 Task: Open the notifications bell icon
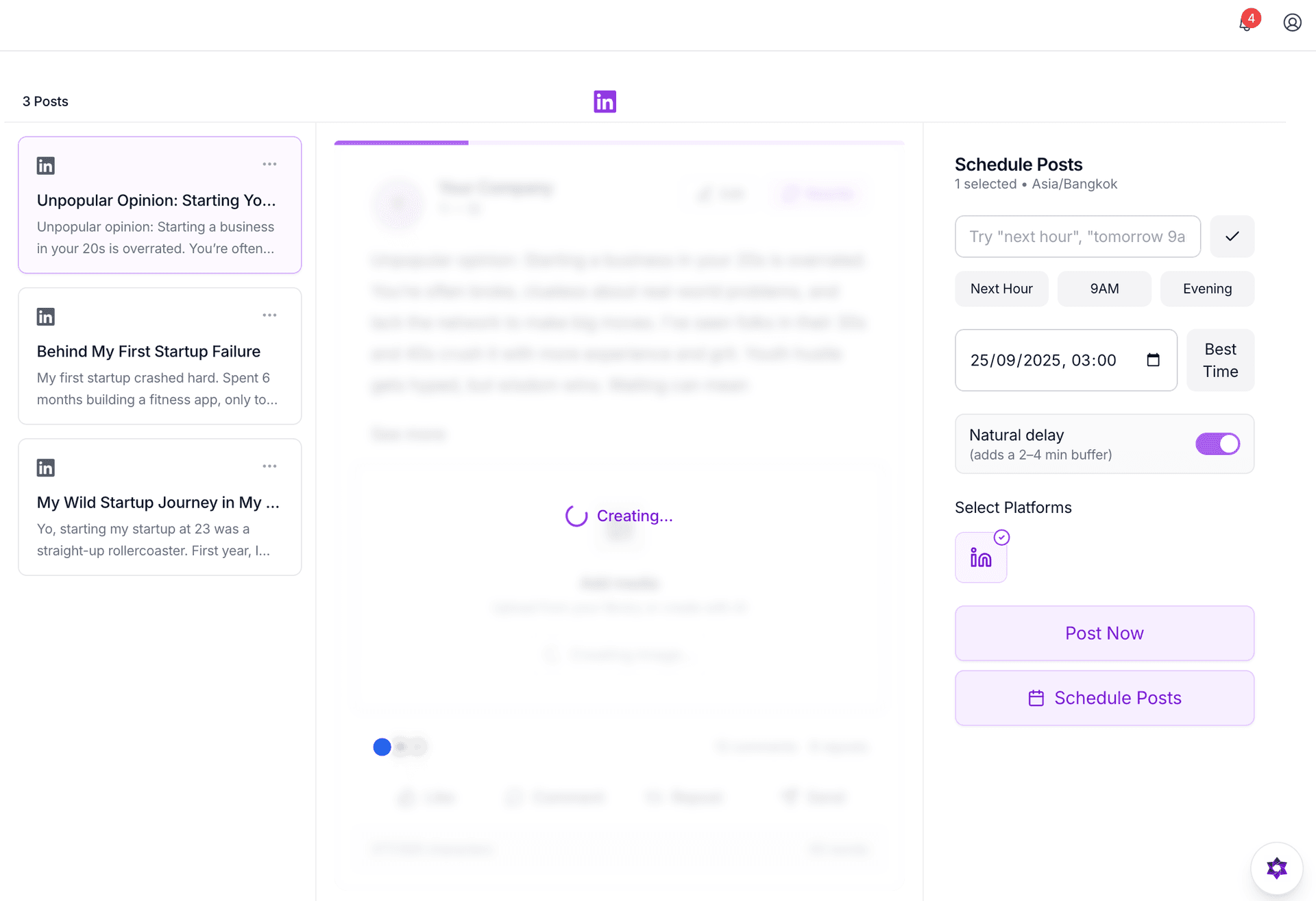1245,23
